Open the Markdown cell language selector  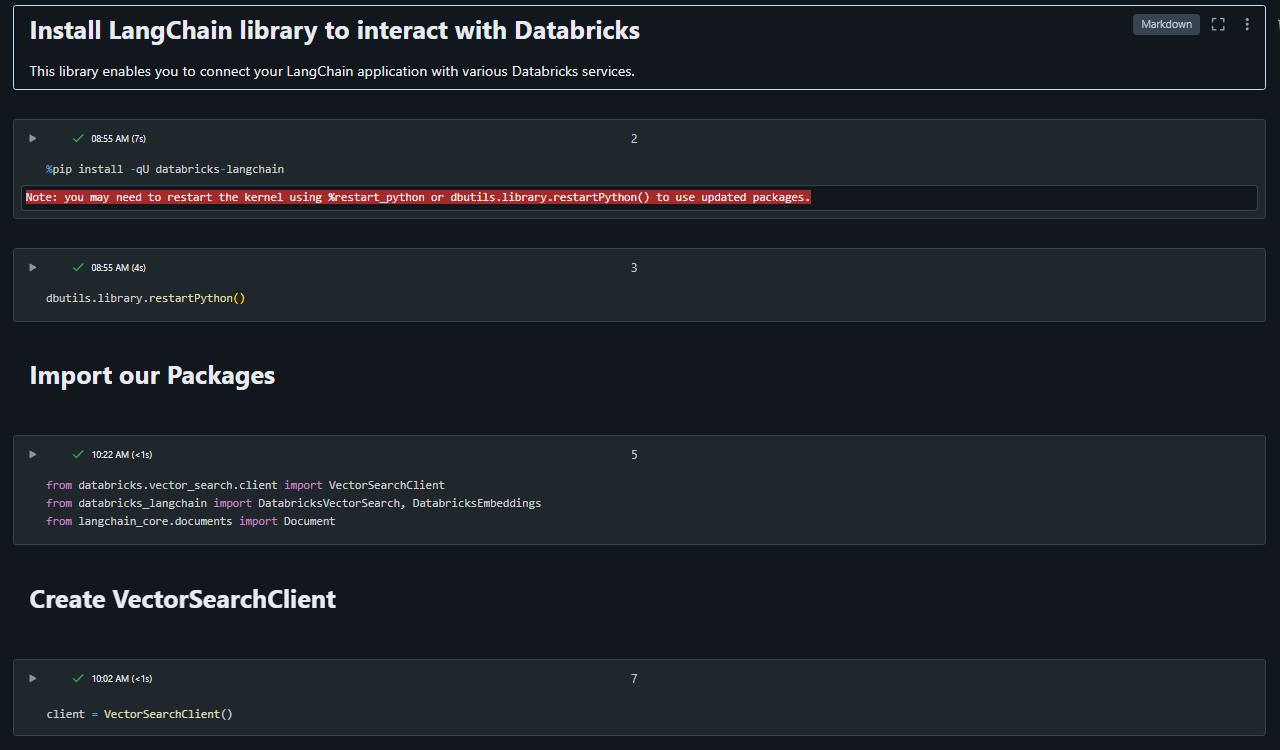pyautogui.click(x=1166, y=24)
